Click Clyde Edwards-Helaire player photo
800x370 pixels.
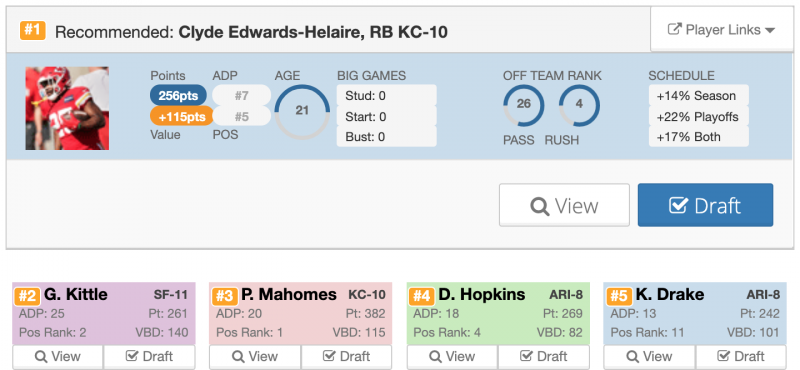67,108
